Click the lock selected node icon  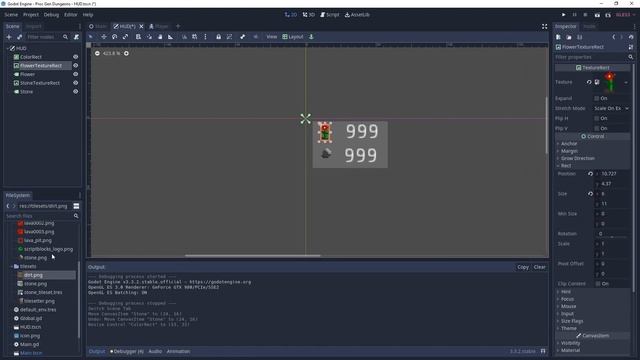pyautogui.click(x=218, y=37)
